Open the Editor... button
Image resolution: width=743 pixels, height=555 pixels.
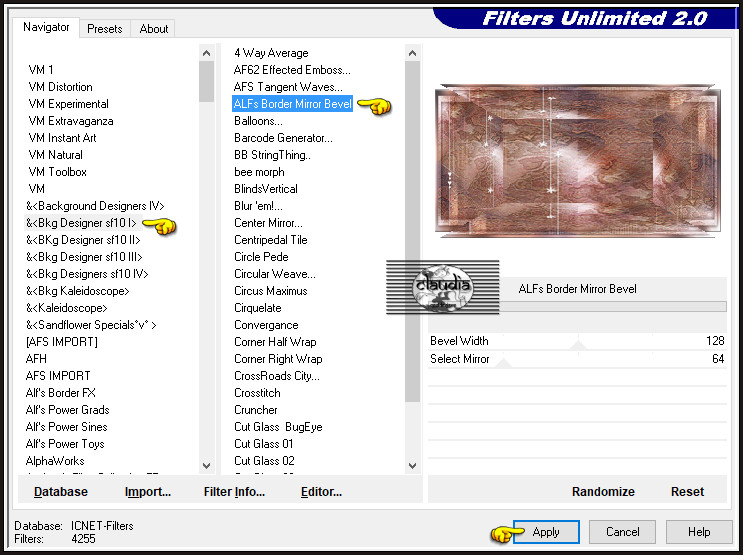point(321,491)
